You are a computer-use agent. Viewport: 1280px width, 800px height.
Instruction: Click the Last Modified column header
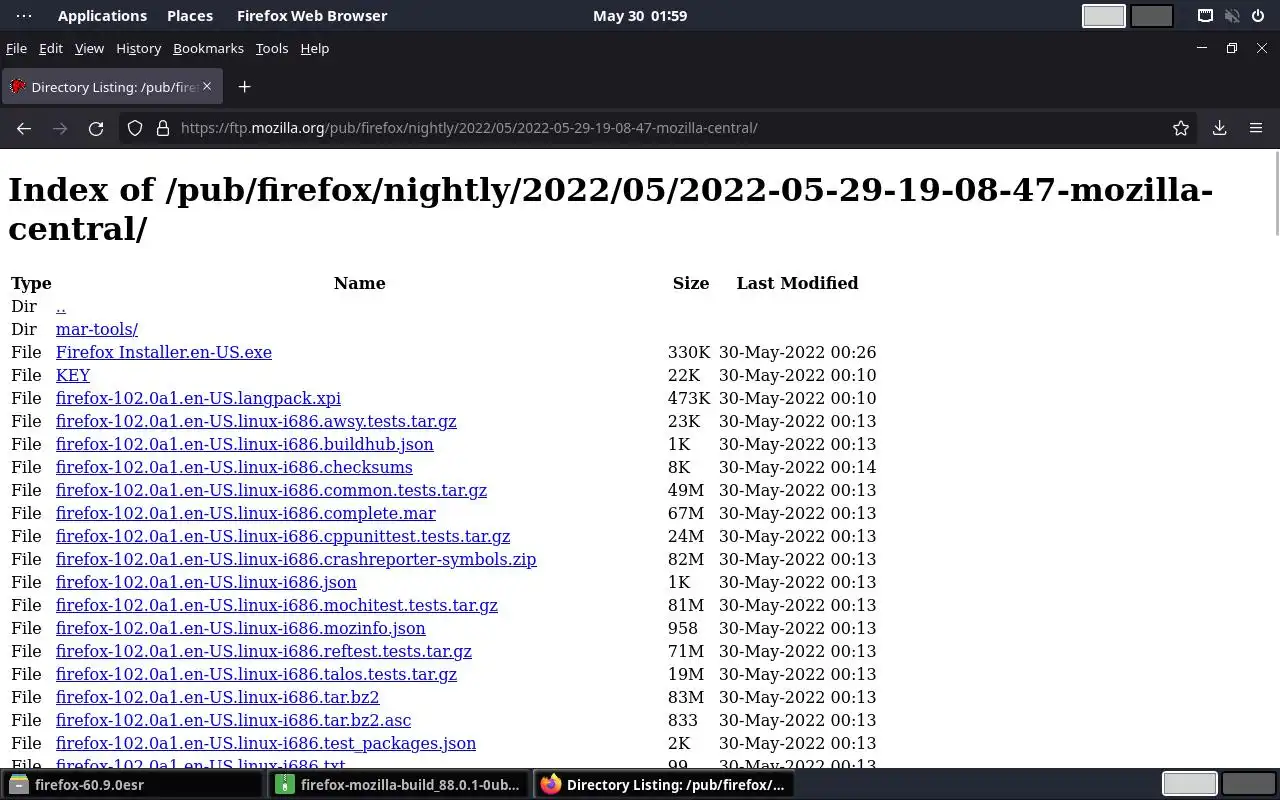click(797, 283)
